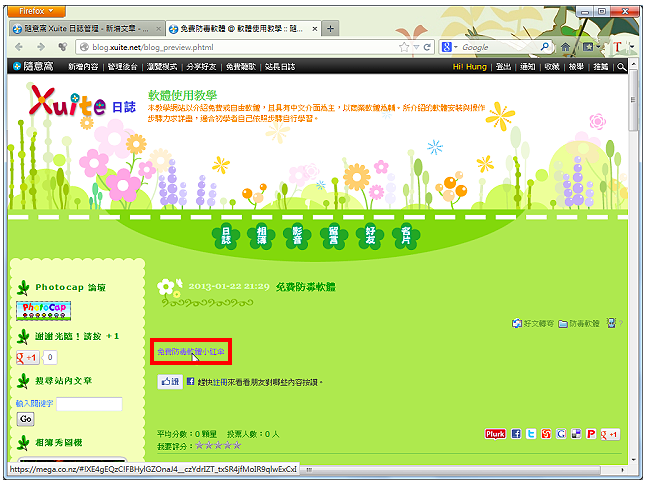Screen dimensions: 646x482
Task: Open the 收藏 link in the black bar
Action: pyautogui.click(x=552, y=67)
